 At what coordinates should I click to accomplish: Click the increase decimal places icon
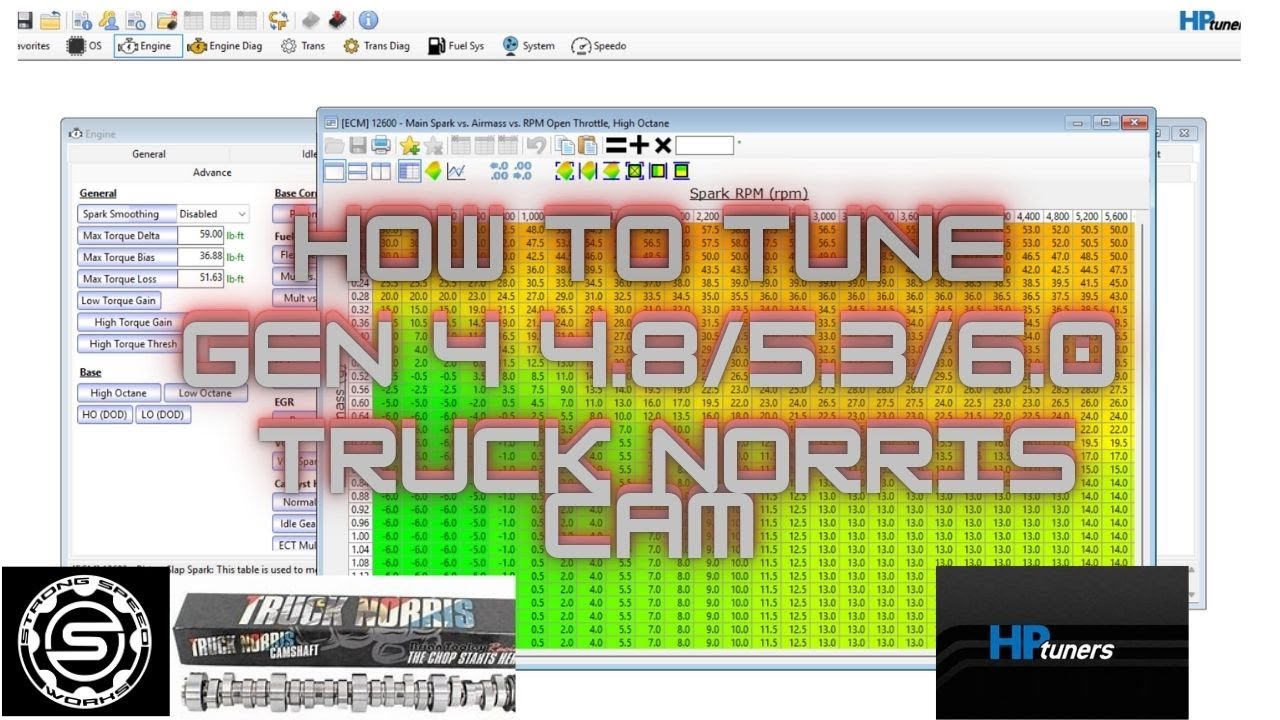click(x=522, y=171)
